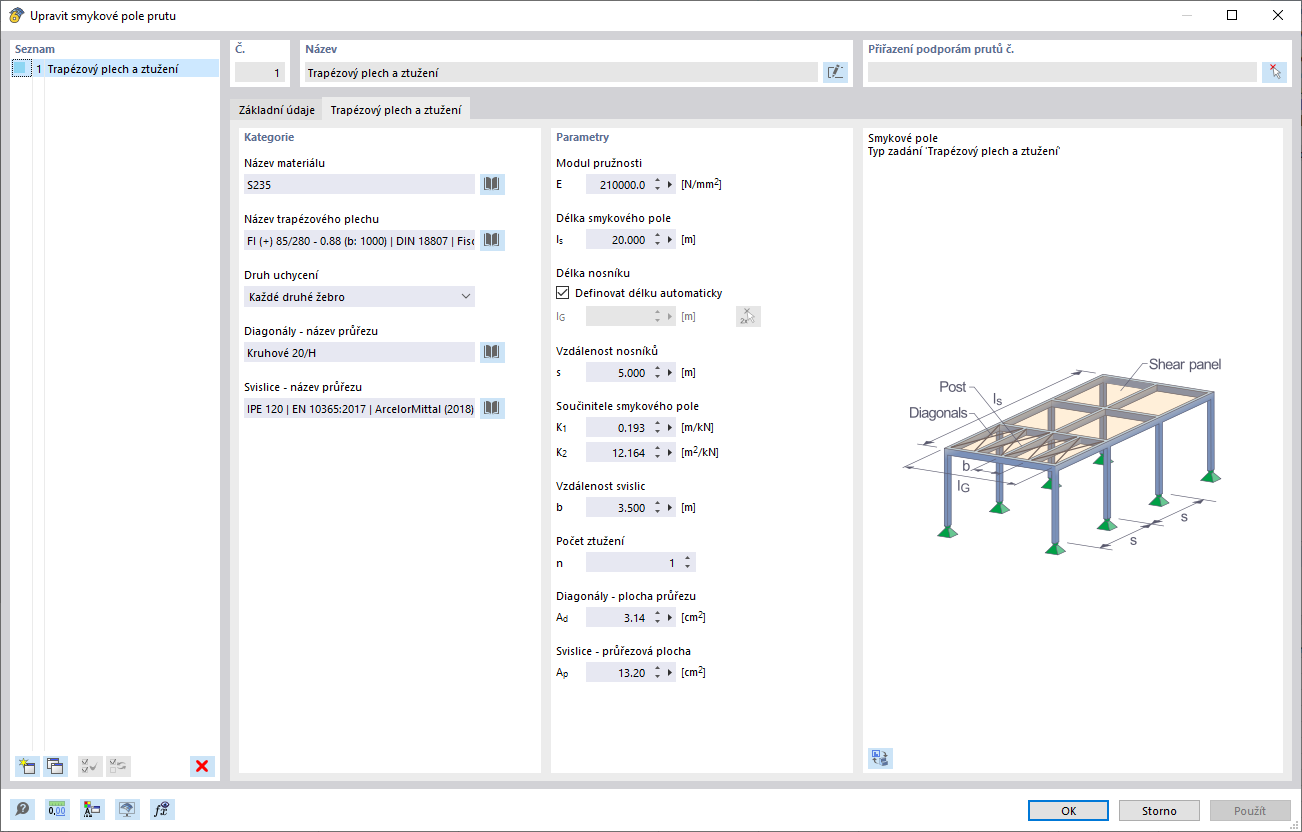Open the arrow menu beside s beam spacing
Screen dimensions: 1302x832
(x=671, y=372)
